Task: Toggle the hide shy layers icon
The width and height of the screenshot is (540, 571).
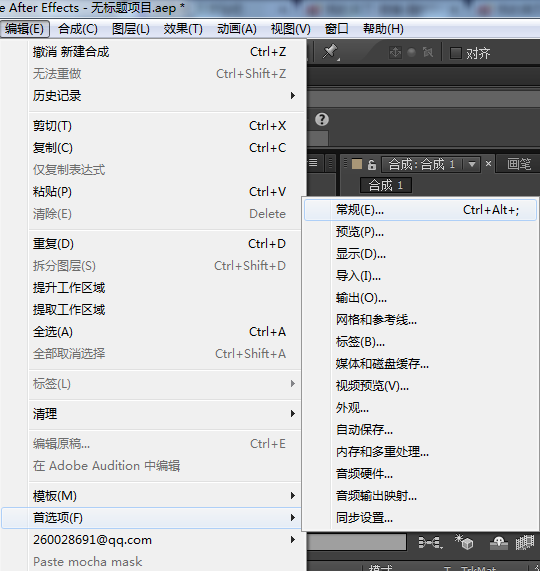Action: 498,543
